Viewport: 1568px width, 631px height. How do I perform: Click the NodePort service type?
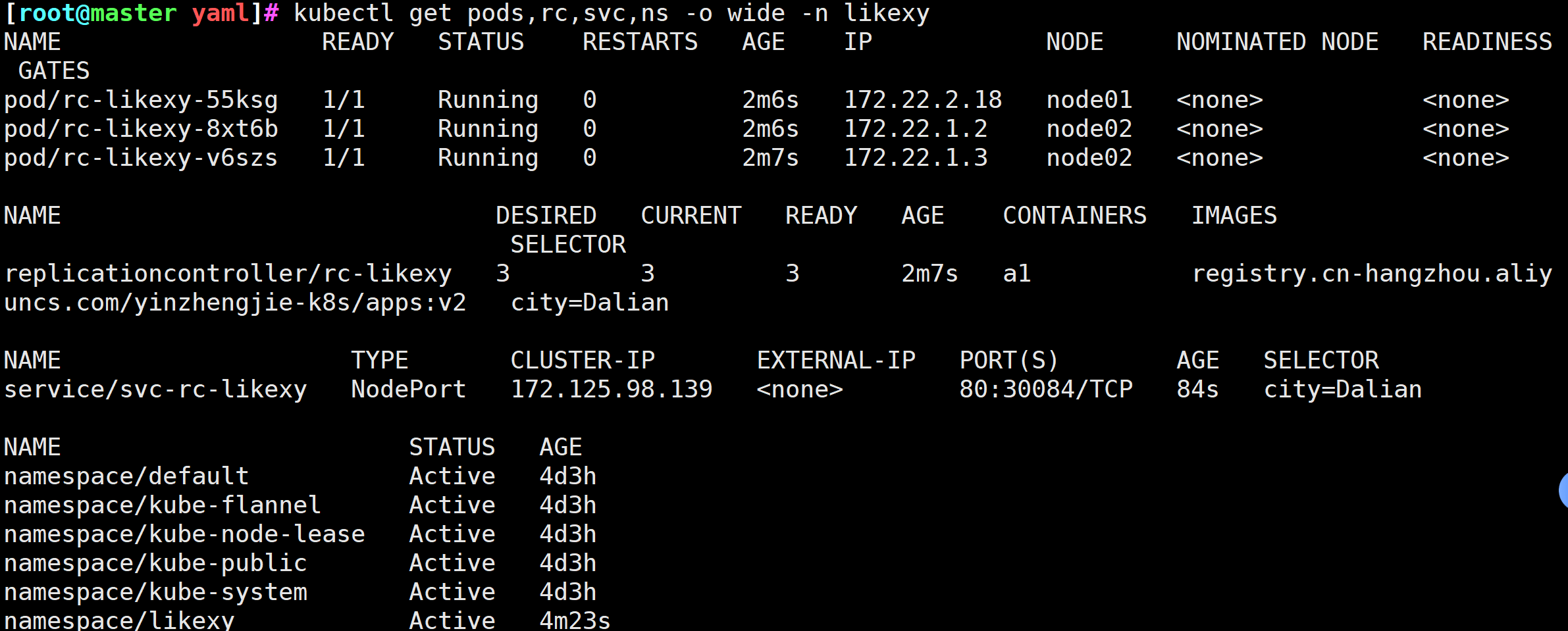pos(408,390)
